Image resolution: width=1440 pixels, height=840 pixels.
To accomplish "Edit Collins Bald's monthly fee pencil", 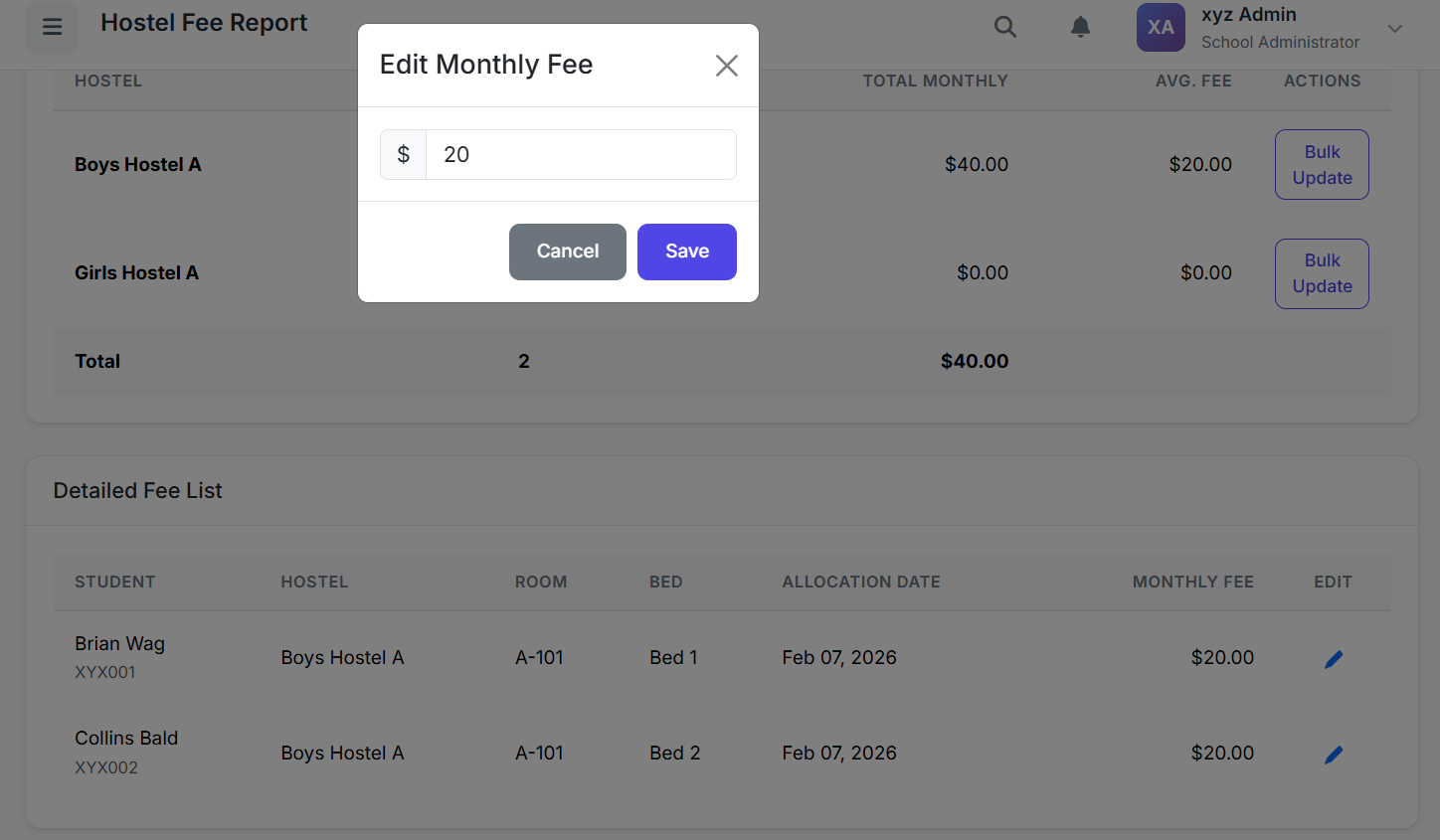I will pyautogui.click(x=1334, y=755).
